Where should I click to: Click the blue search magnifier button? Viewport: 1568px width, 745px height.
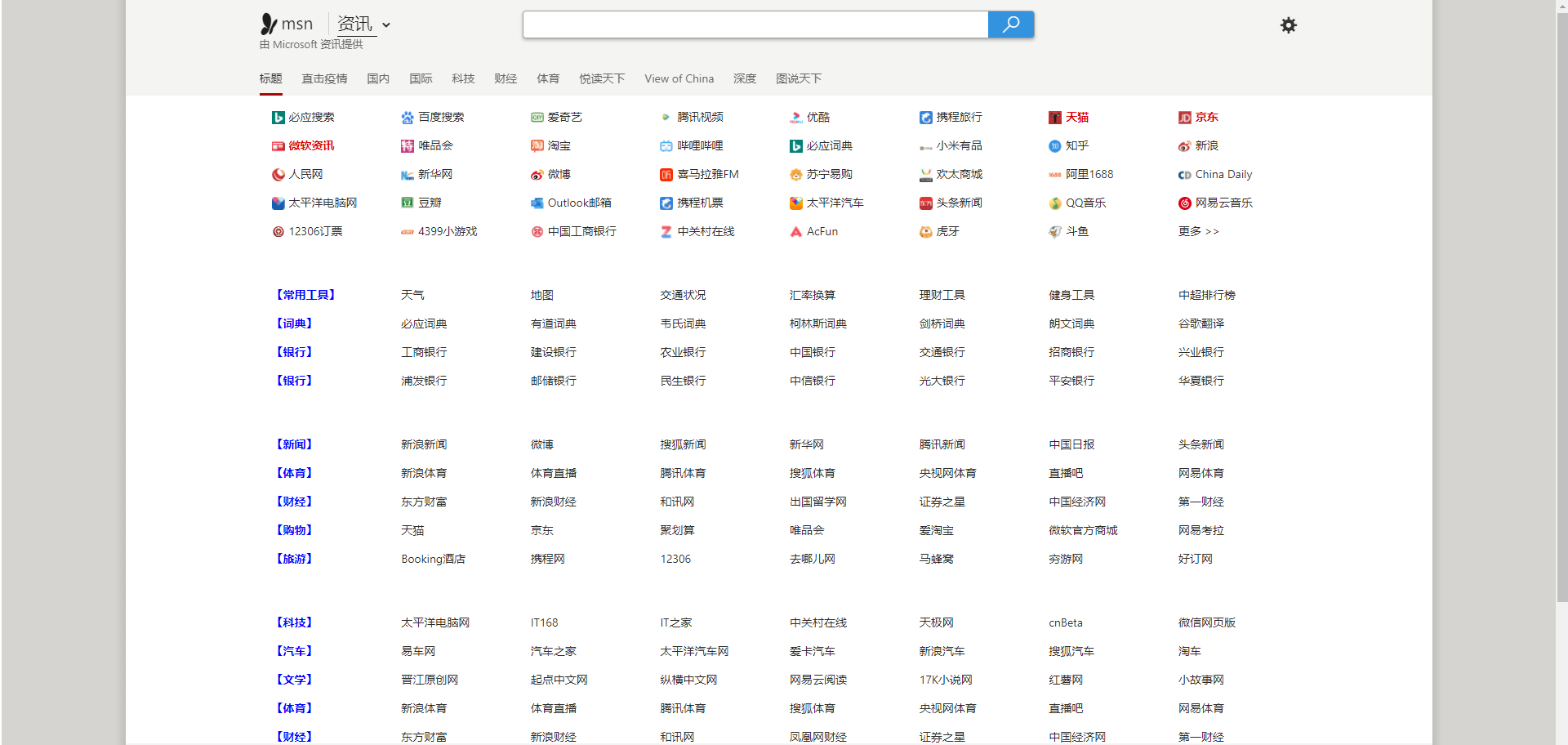[1010, 25]
